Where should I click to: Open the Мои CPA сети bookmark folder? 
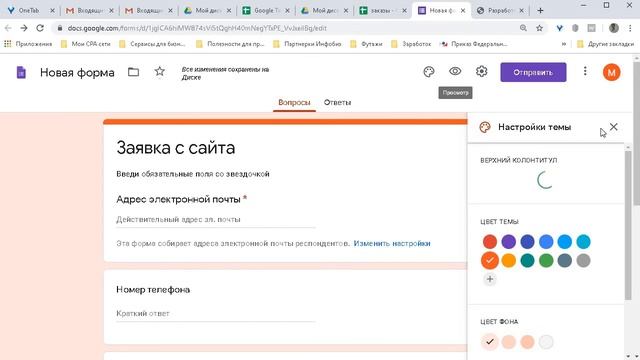pos(85,44)
